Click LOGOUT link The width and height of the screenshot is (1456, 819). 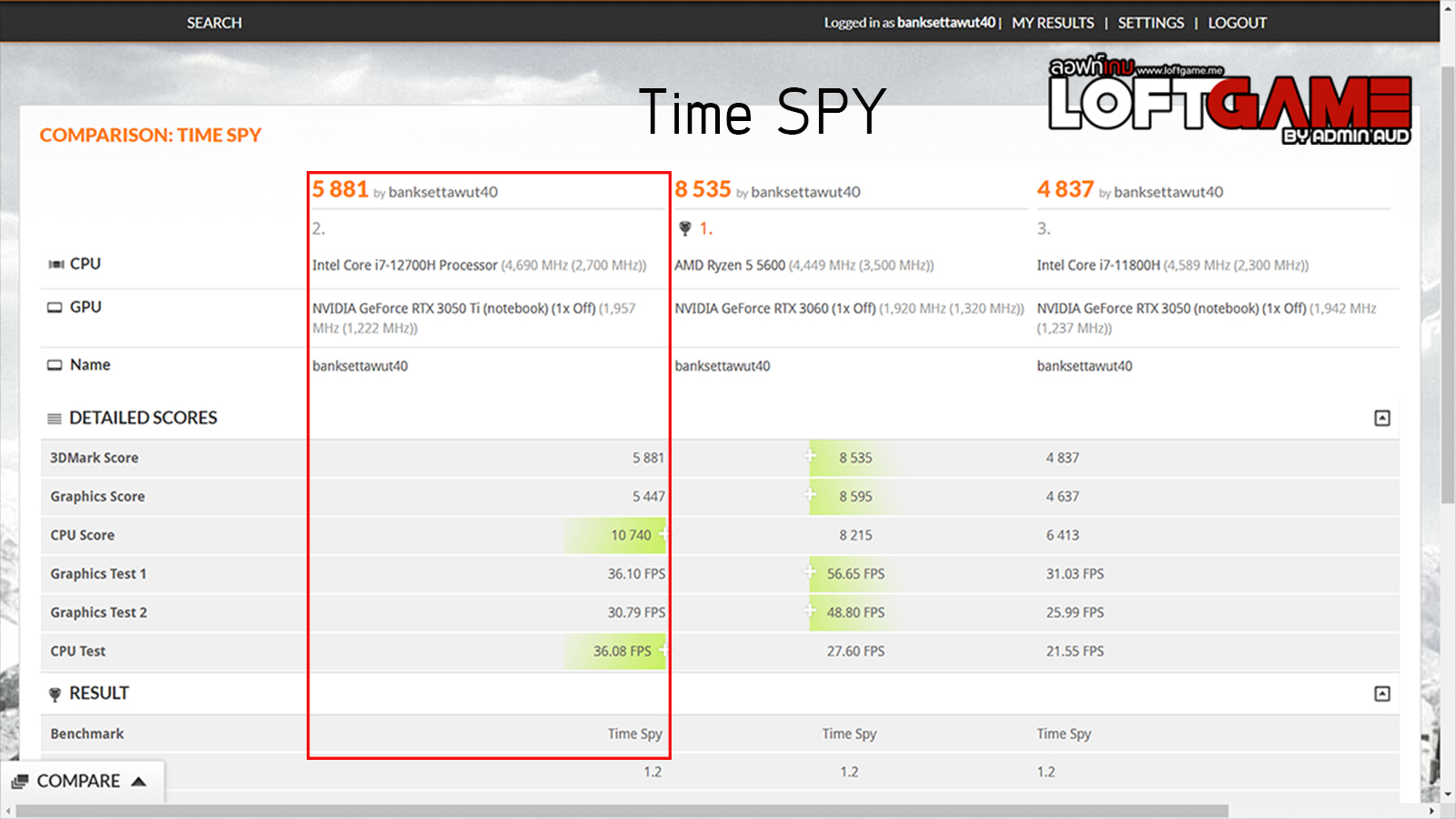(x=1238, y=23)
